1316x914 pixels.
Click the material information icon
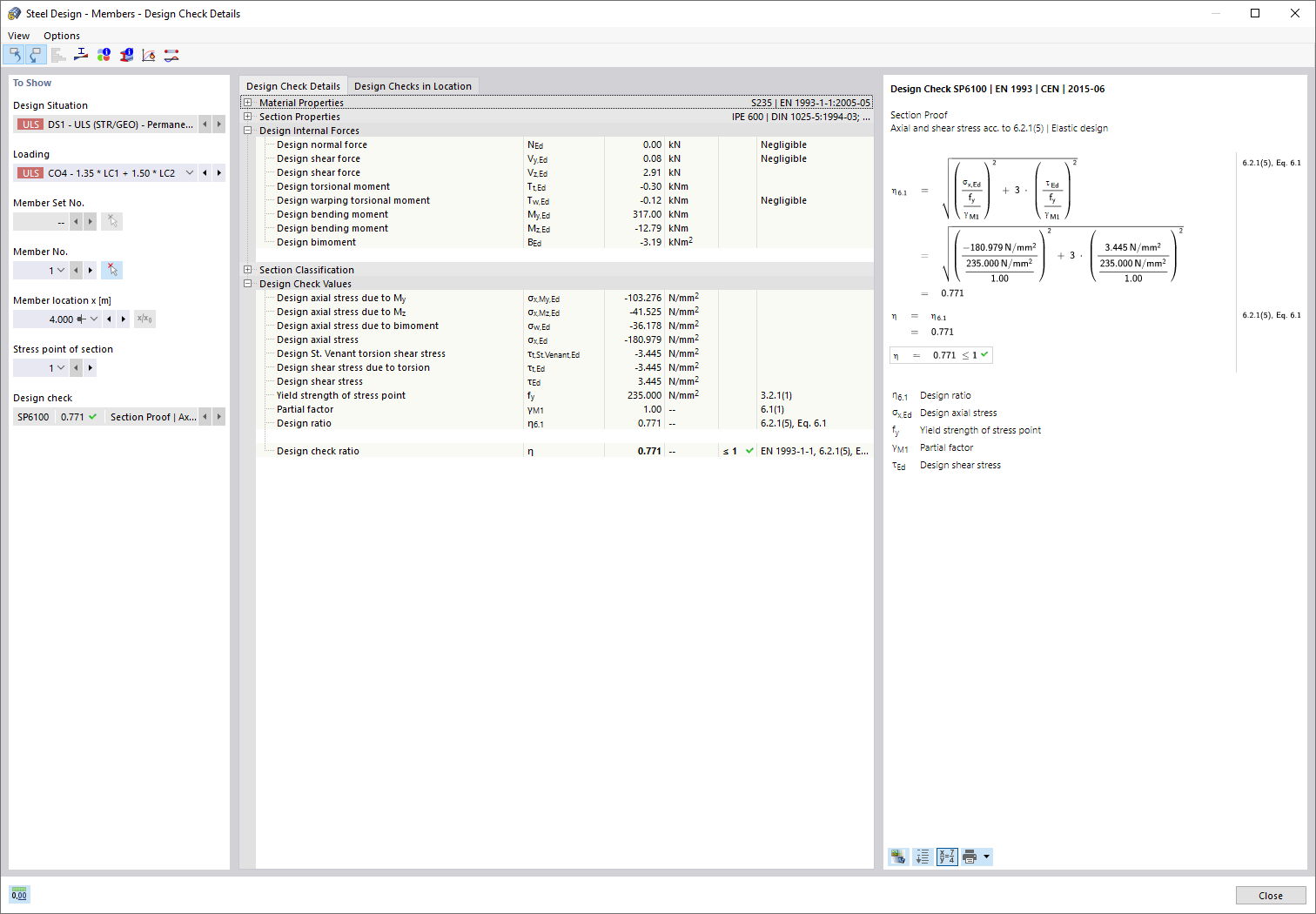click(x=104, y=54)
